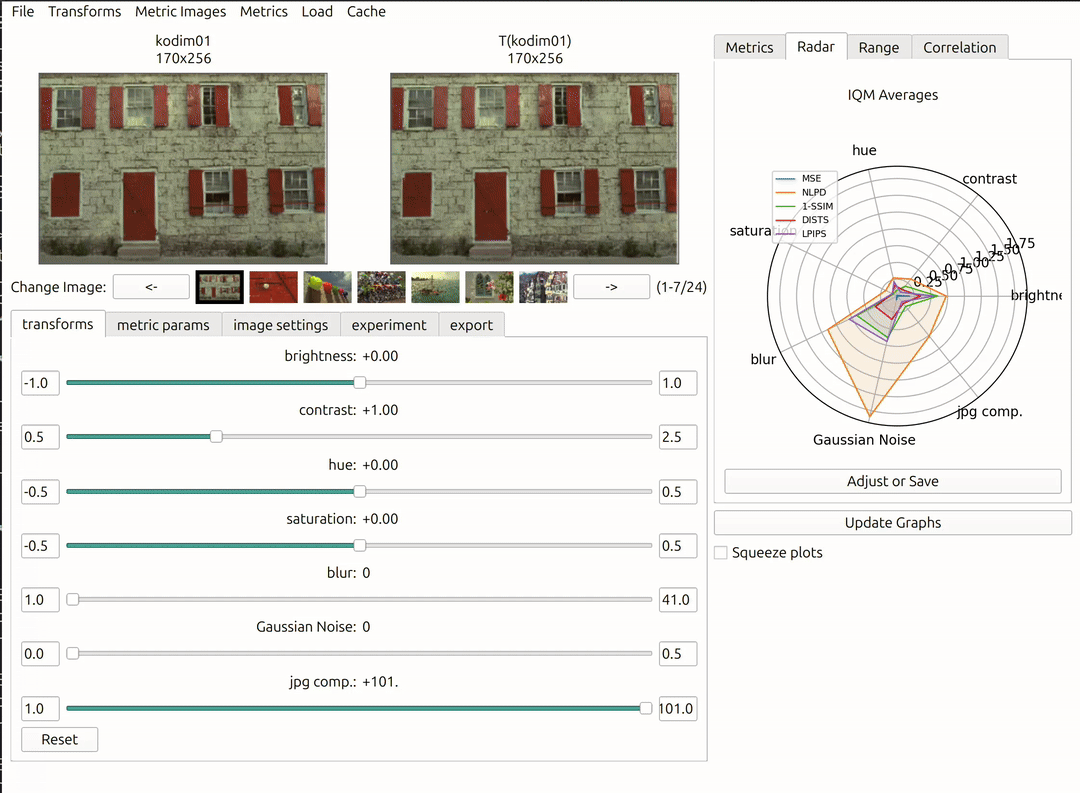This screenshot has width=1080, height=793.
Task: Select the boat on water thumbnail
Action: [x=435, y=287]
